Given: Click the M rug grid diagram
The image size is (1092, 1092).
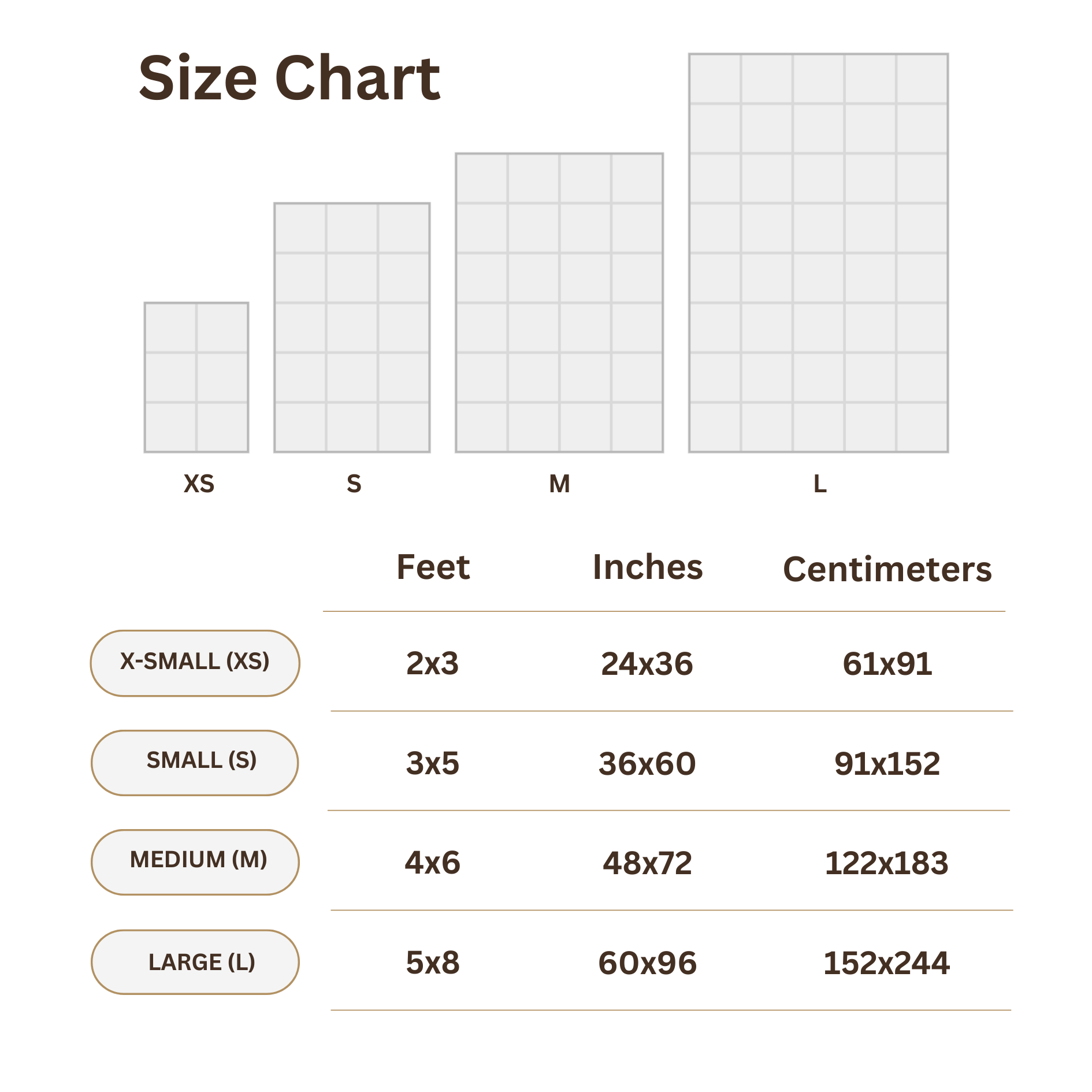Looking at the screenshot, I should pos(559,302).
